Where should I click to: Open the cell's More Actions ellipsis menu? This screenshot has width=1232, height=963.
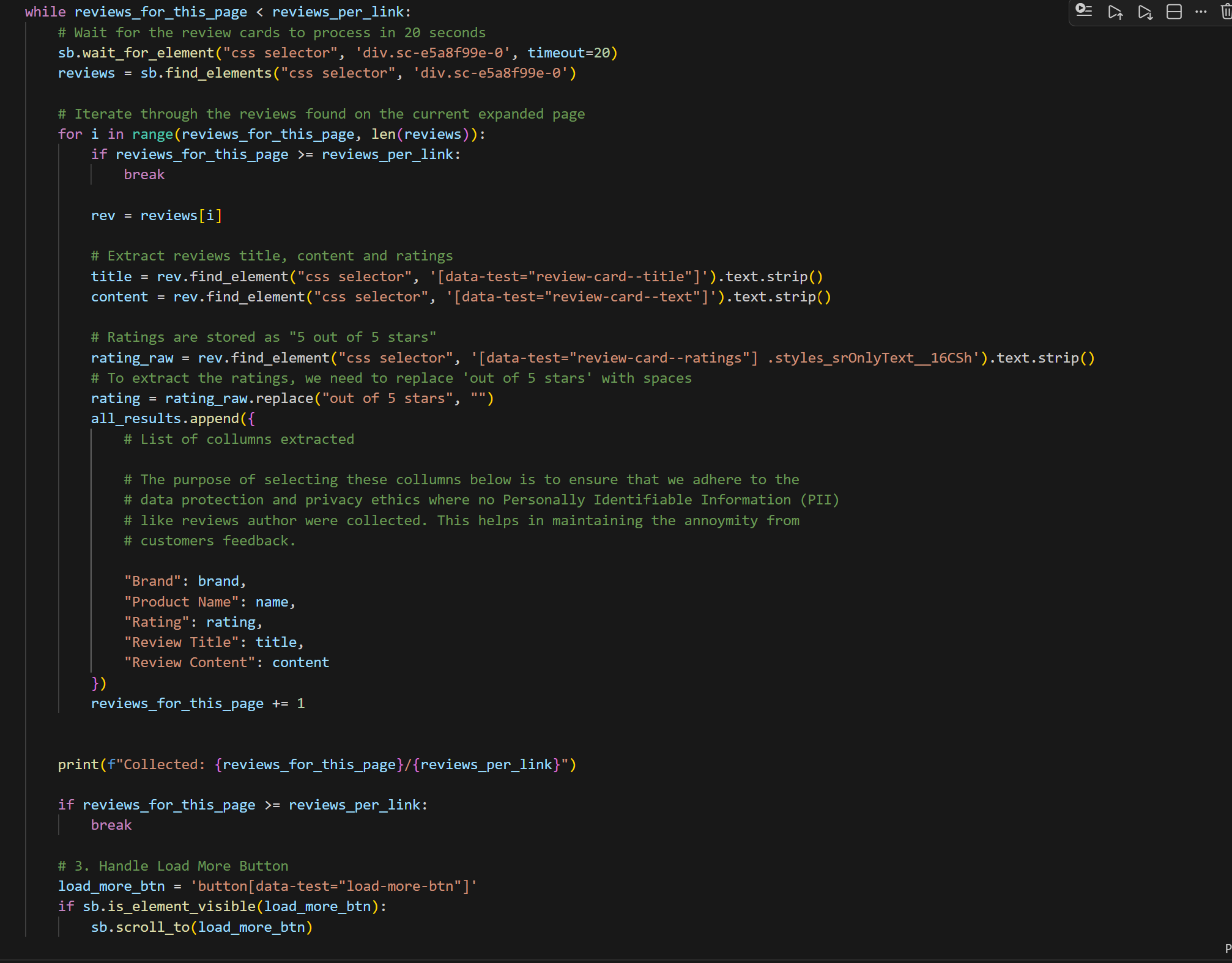click(x=1201, y=12)
